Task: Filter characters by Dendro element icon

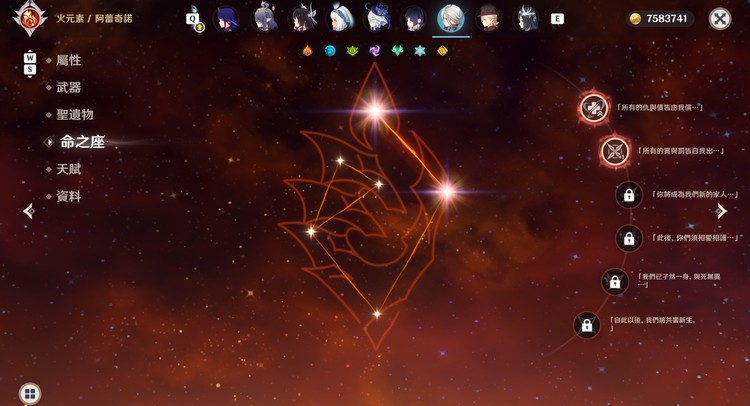Action: [x=353, y=50]
